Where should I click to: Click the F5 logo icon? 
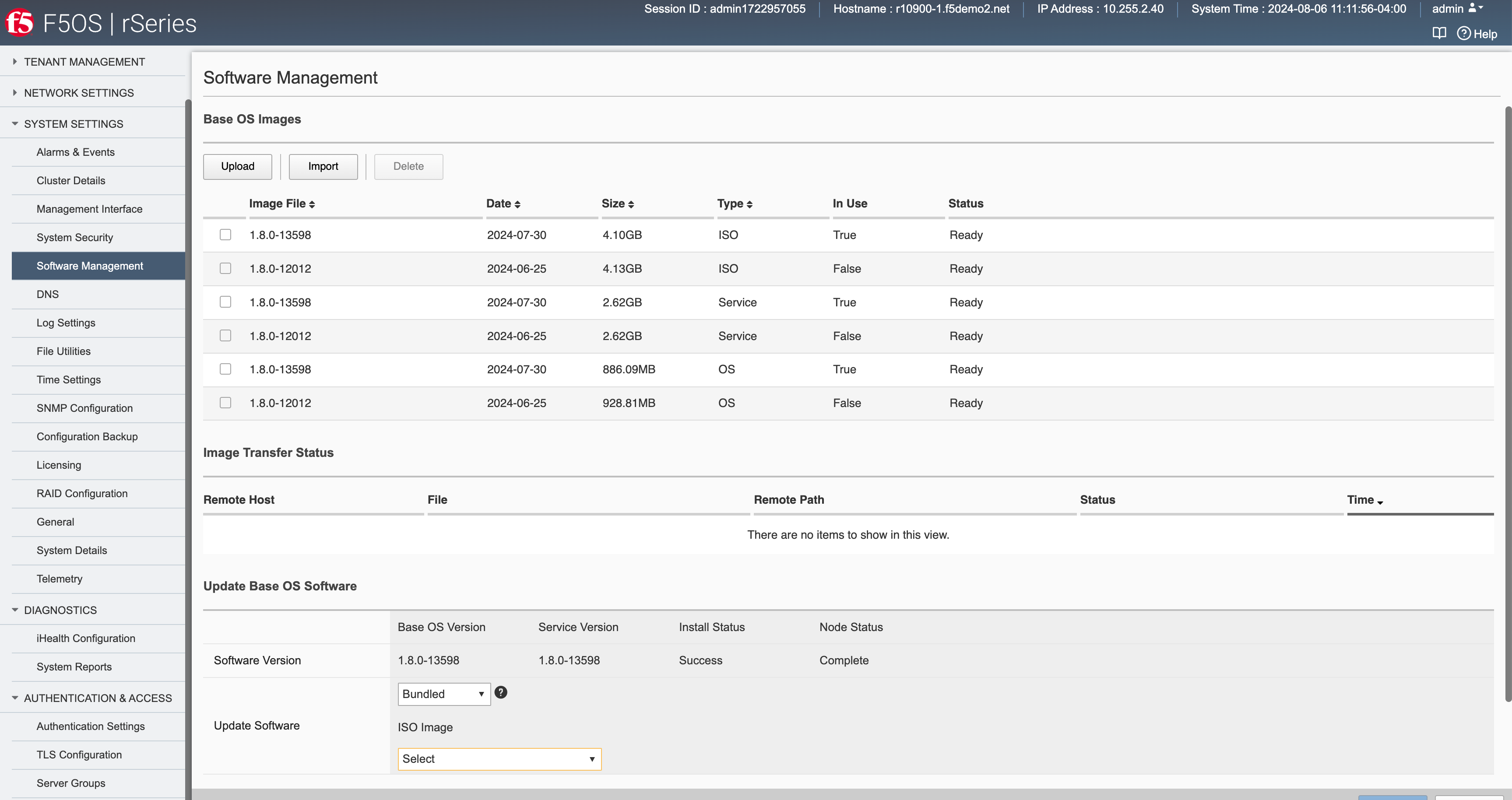19,23
